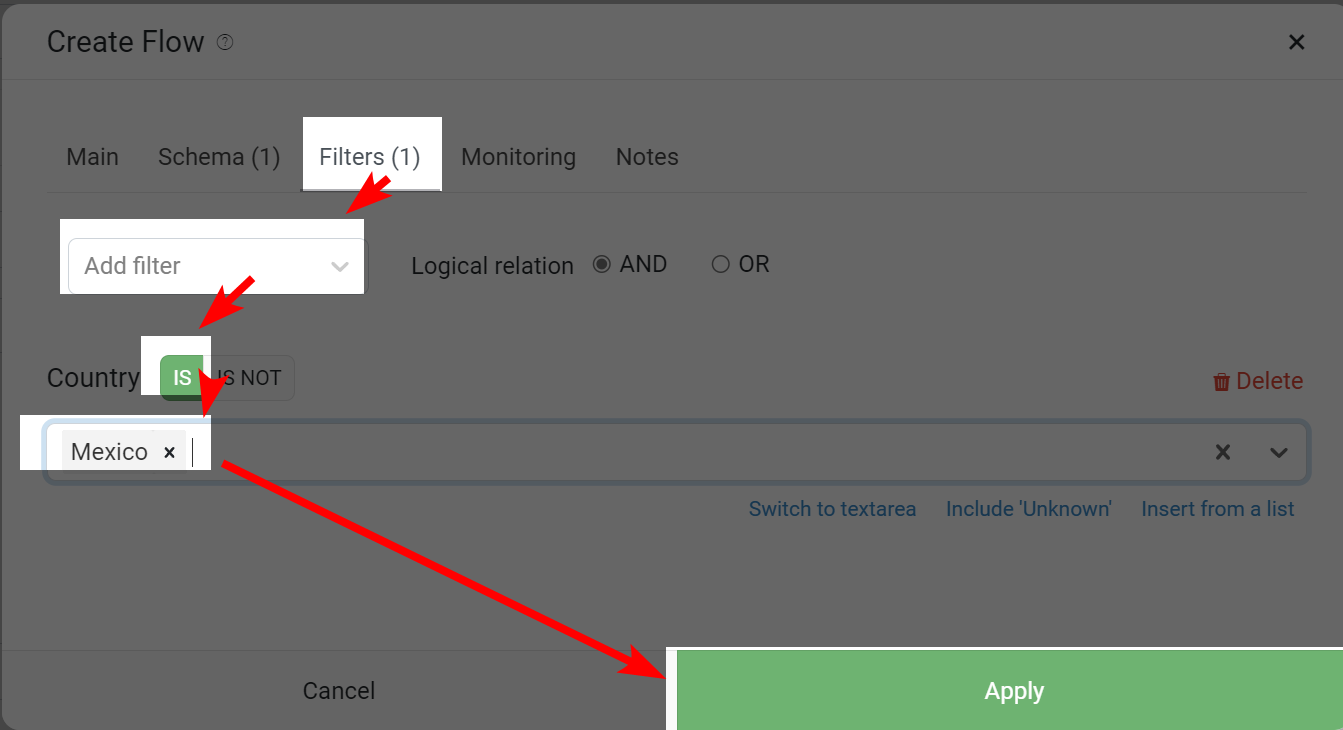Viewport: 1343px width, 730px height.
Task: Expand the country list dropdown chevron
Action: 1278,452
